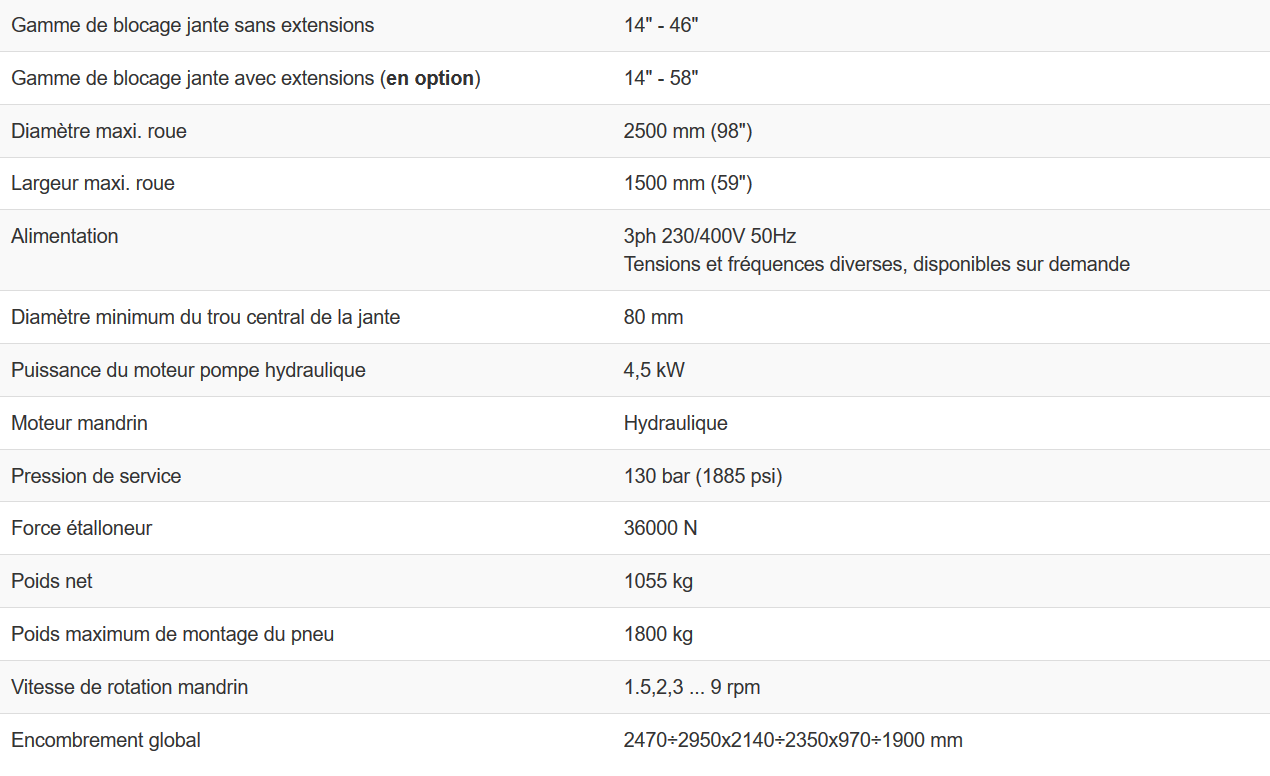This screenshot has width=1270, height=776.
Task: Click the "Alimentation" row label
Action: [64, 236]
